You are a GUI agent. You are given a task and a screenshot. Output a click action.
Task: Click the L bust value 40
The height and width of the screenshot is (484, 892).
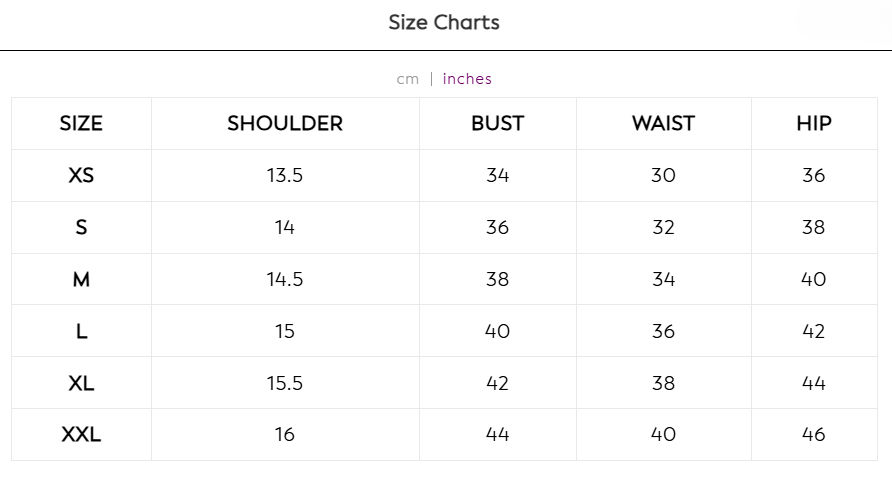click(497, 331)
